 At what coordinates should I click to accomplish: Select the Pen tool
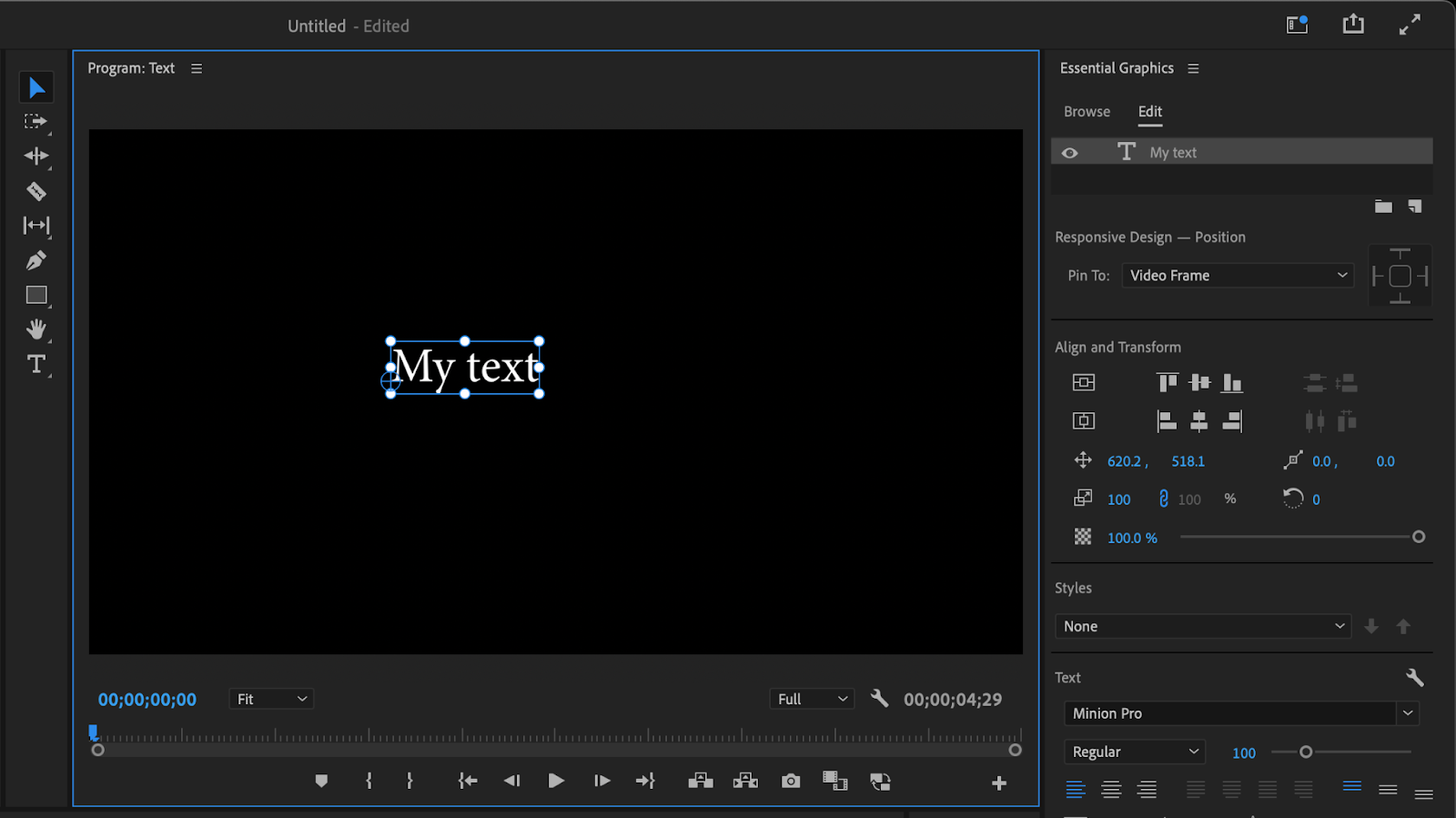coord(36,260)
